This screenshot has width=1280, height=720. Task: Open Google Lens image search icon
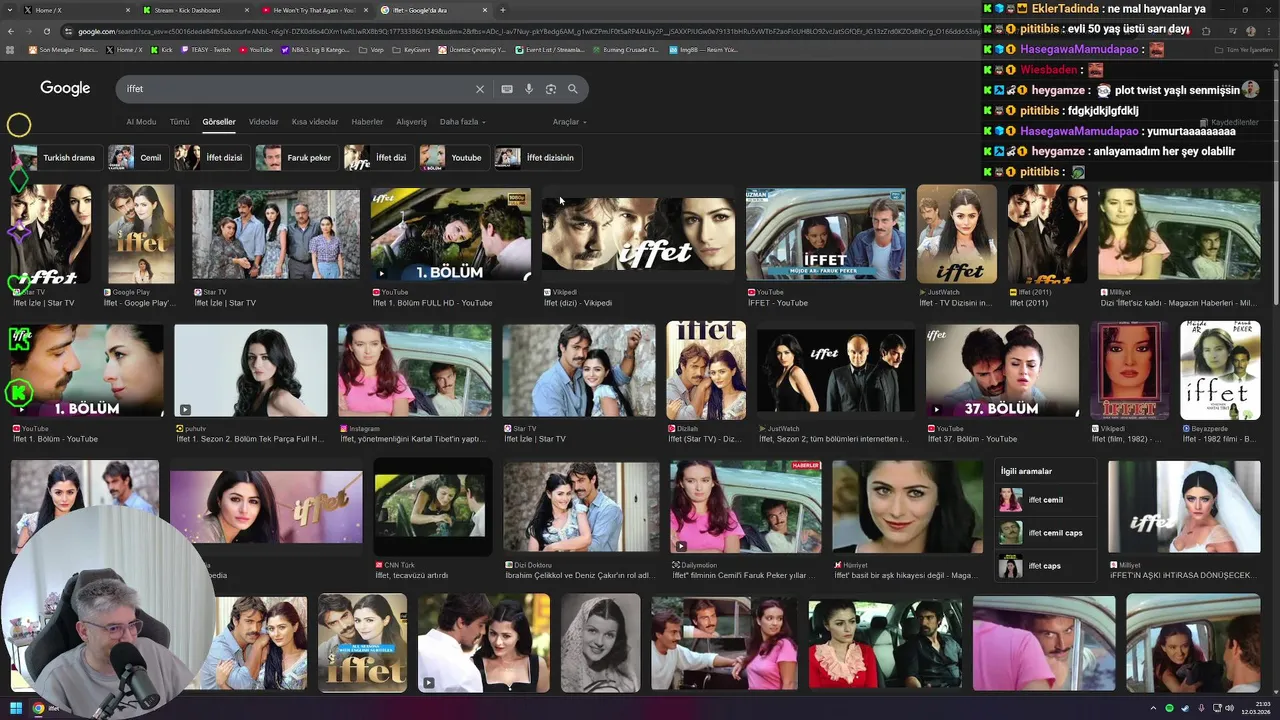point(551,89)
